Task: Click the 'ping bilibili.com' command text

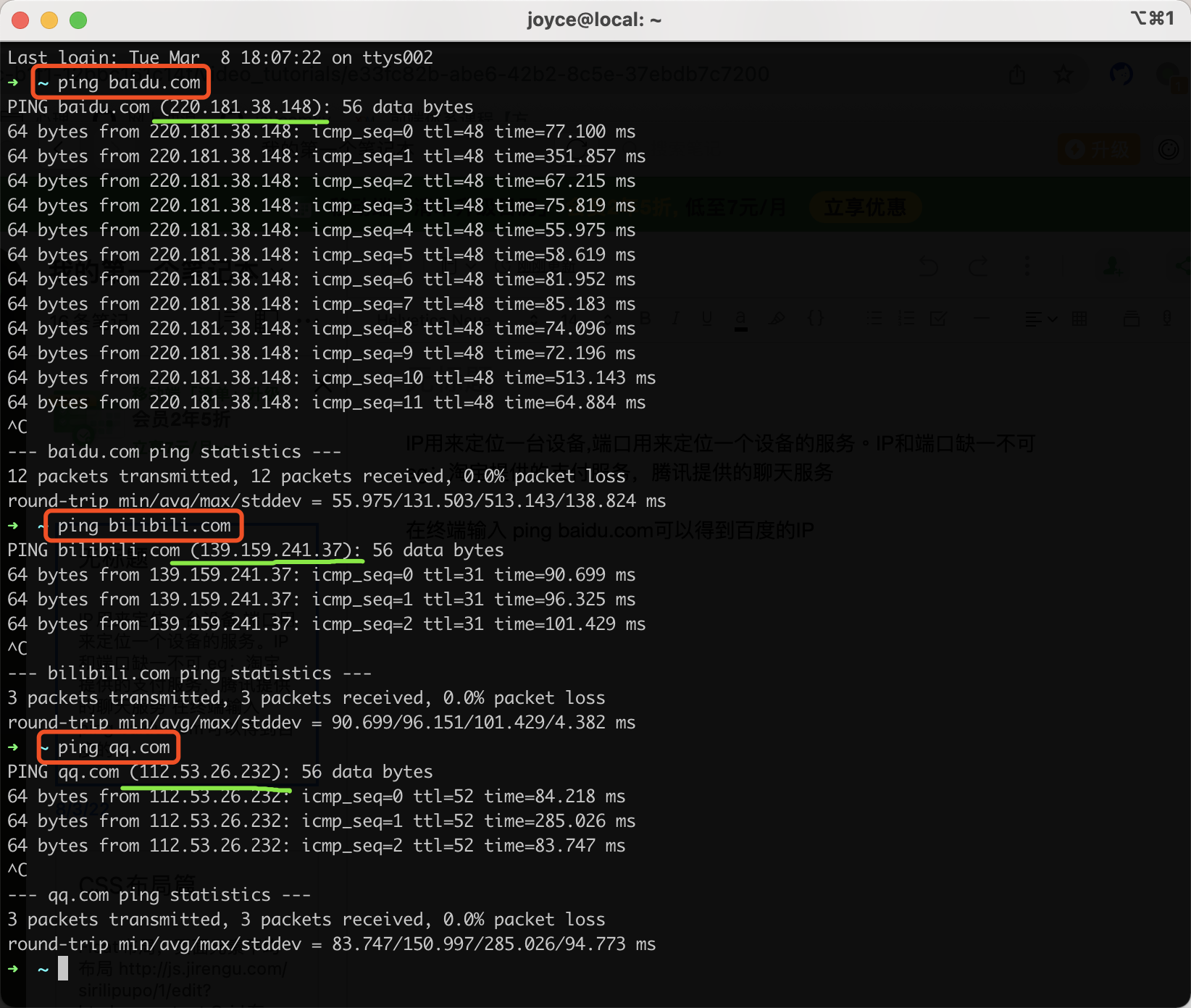Action: click(144, 526)
